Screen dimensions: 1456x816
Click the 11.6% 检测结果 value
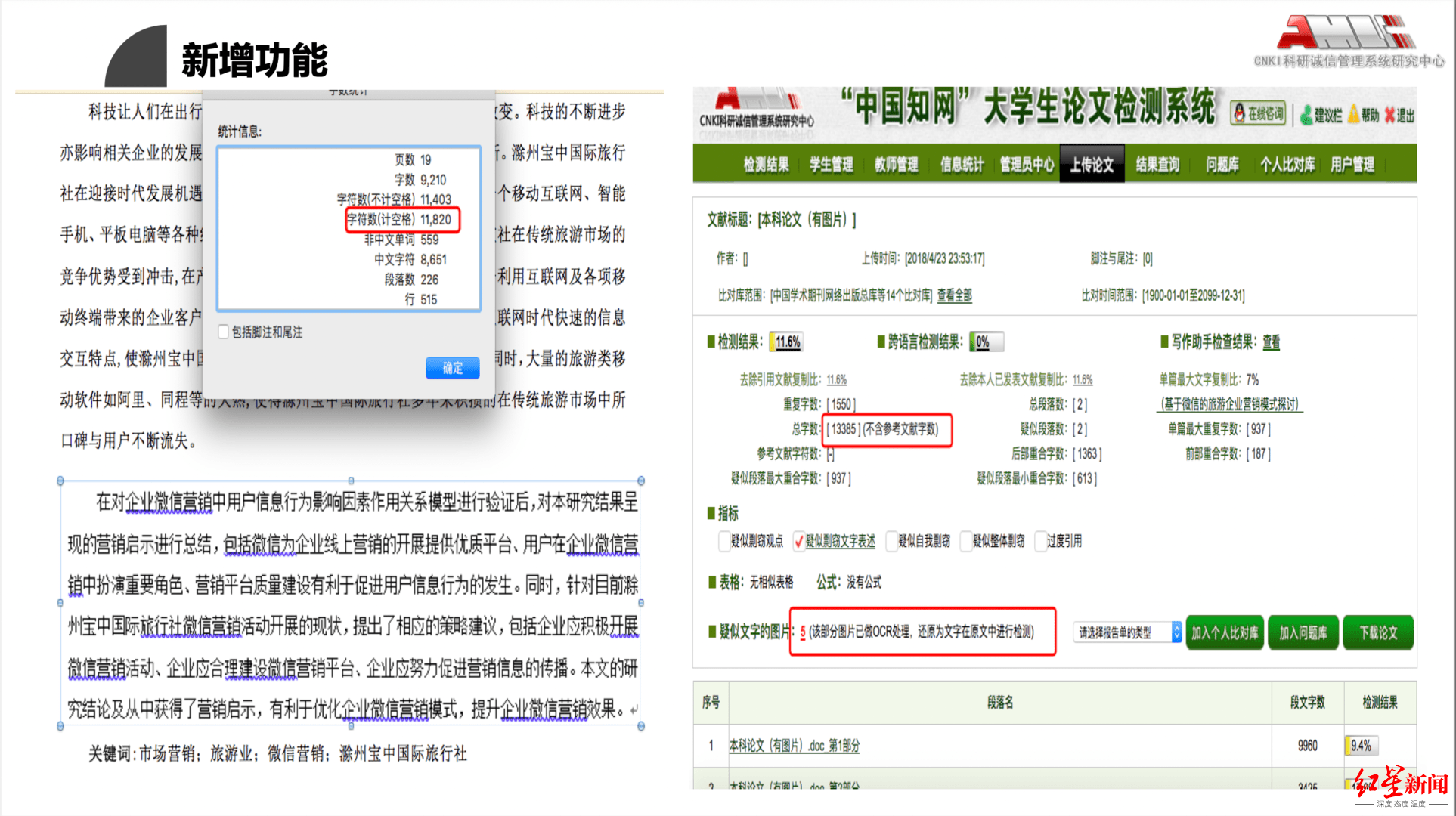pos(787,342)
